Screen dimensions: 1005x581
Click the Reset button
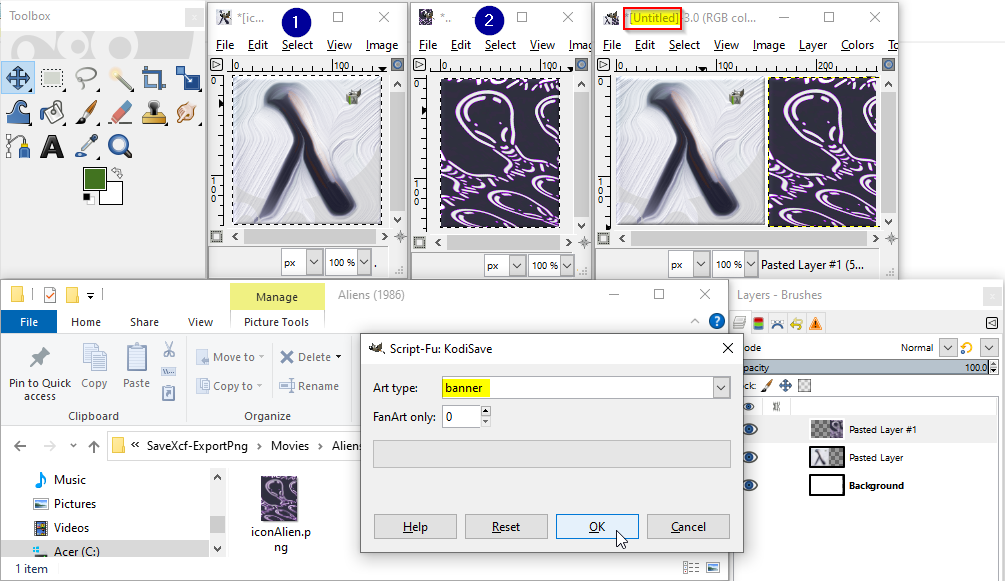click(x=506, y=526)
